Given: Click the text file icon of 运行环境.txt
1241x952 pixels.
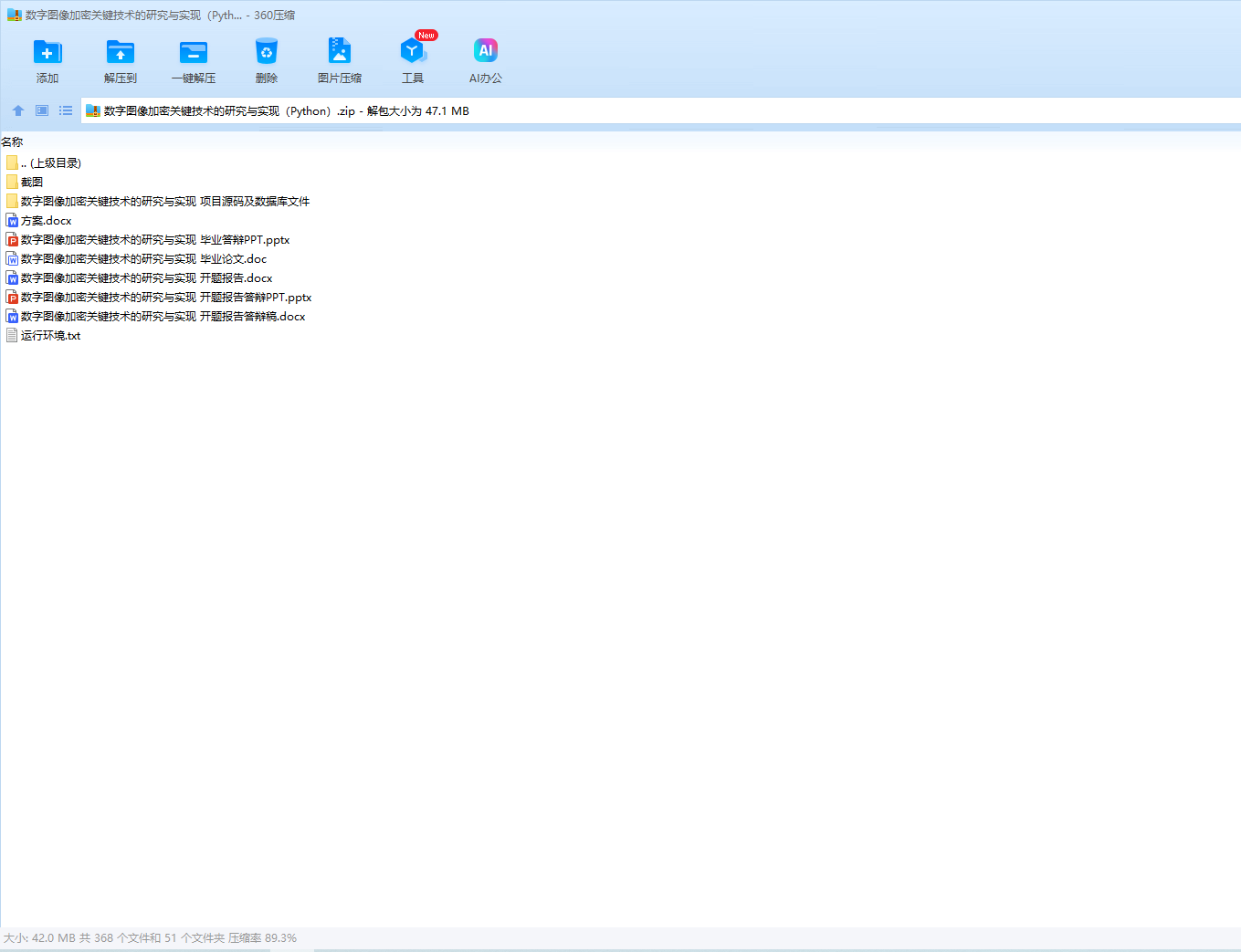Looking at the screenshot, I should pos(12,336).
